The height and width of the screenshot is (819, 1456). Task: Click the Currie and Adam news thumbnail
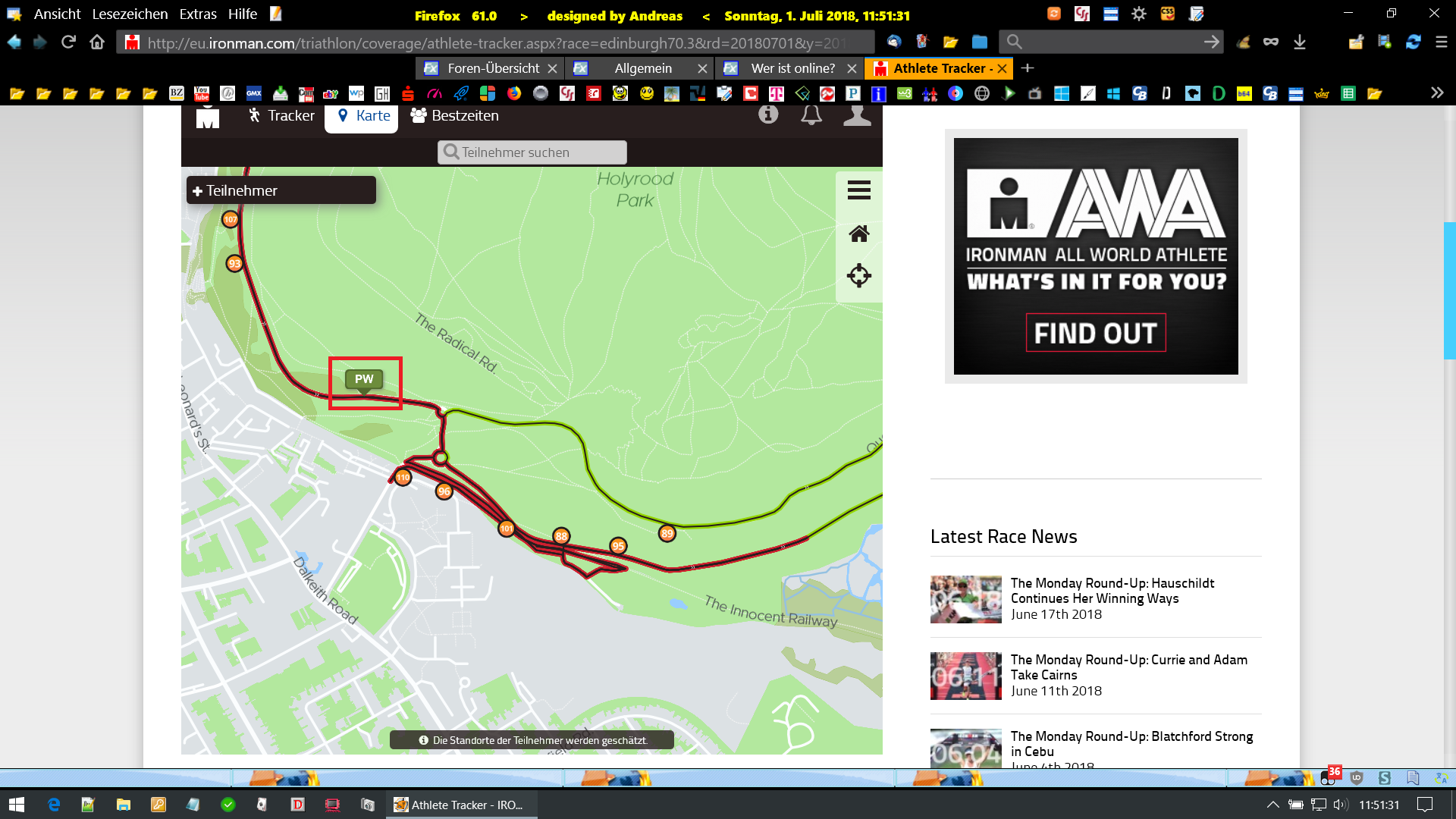965,676
